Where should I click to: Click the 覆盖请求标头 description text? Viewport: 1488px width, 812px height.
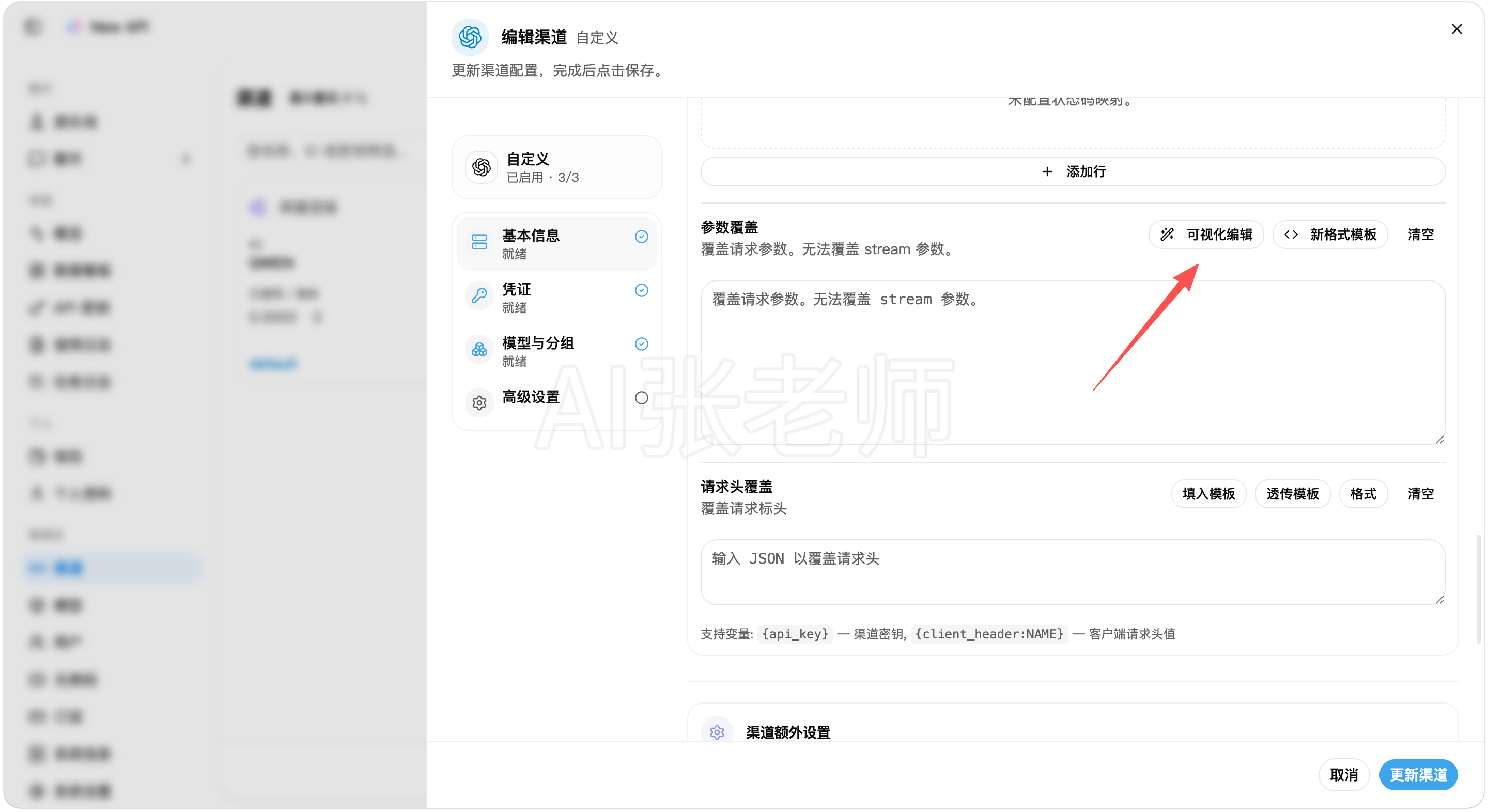tap(743, 508)
